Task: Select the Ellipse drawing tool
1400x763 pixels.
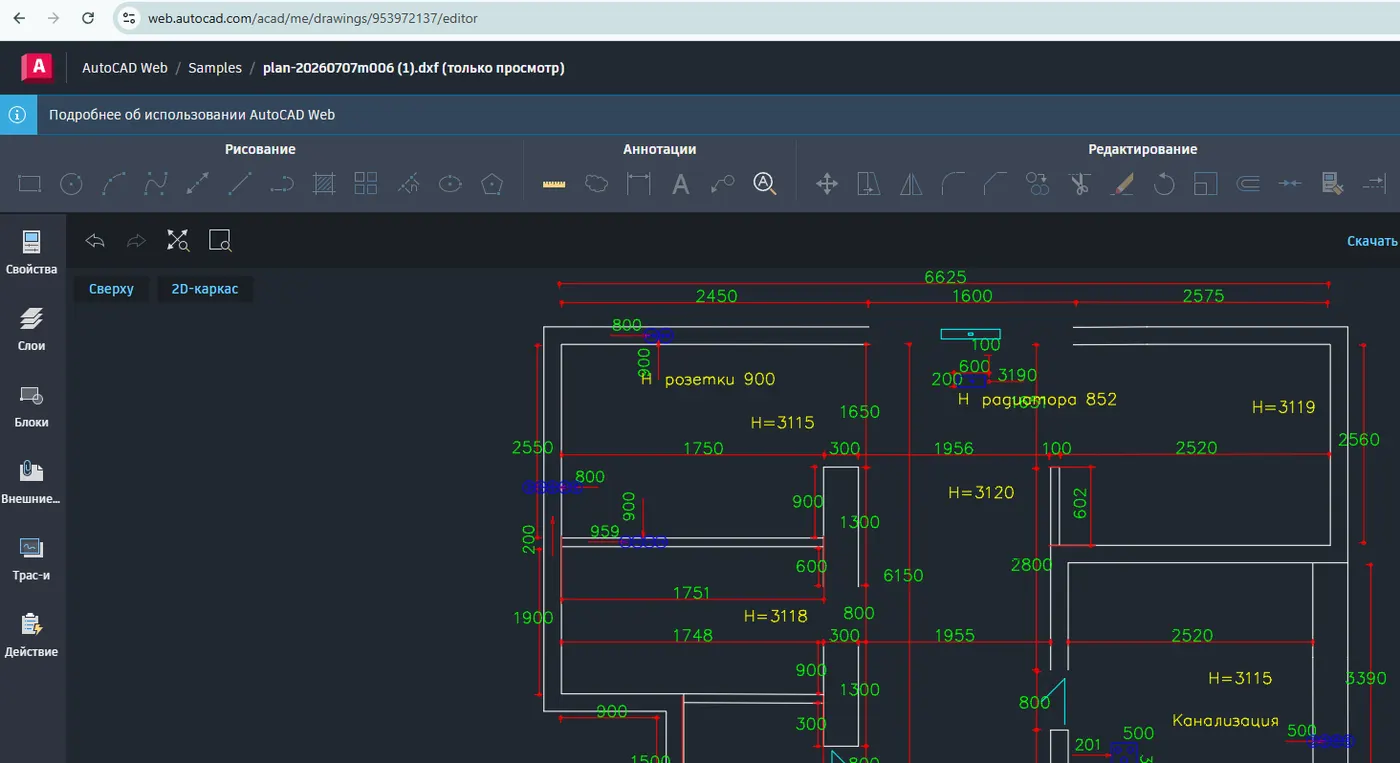Action: (450, 183)
